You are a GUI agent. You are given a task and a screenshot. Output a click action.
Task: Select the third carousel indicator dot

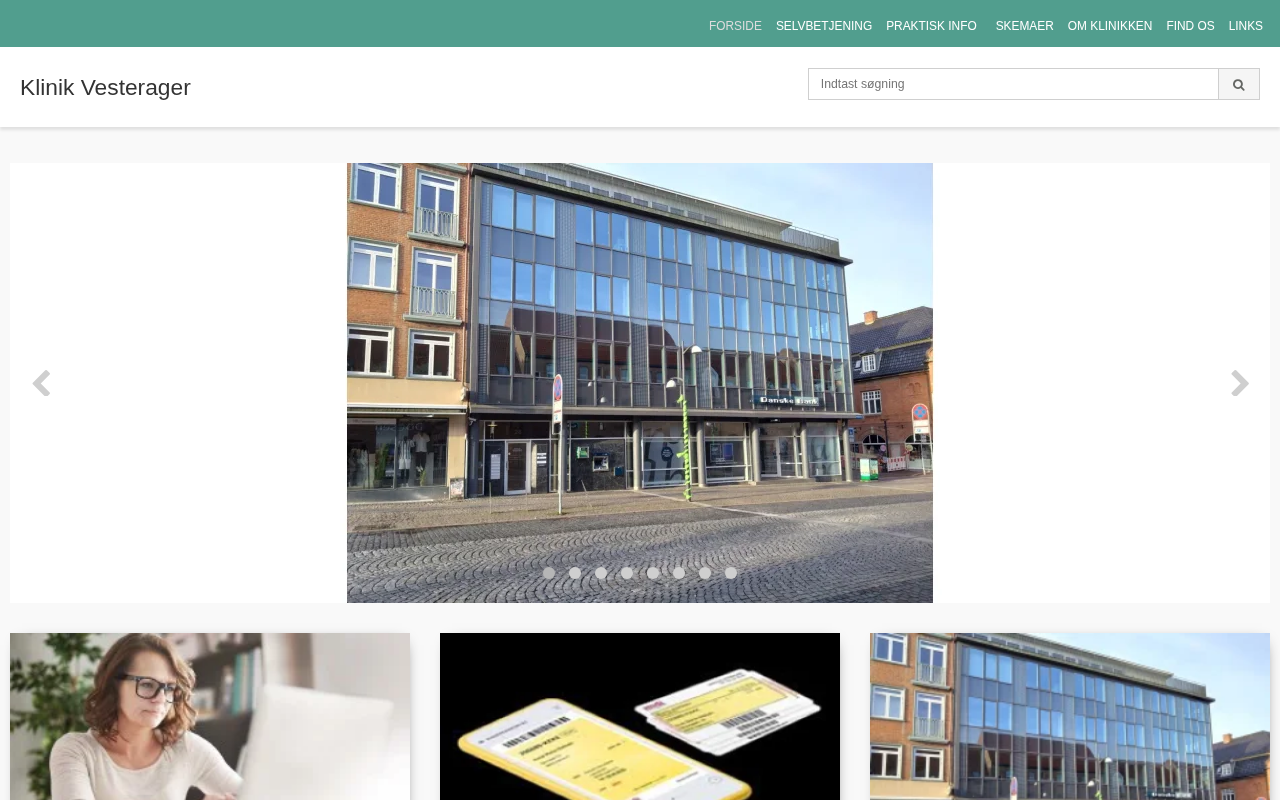point(601,573)
